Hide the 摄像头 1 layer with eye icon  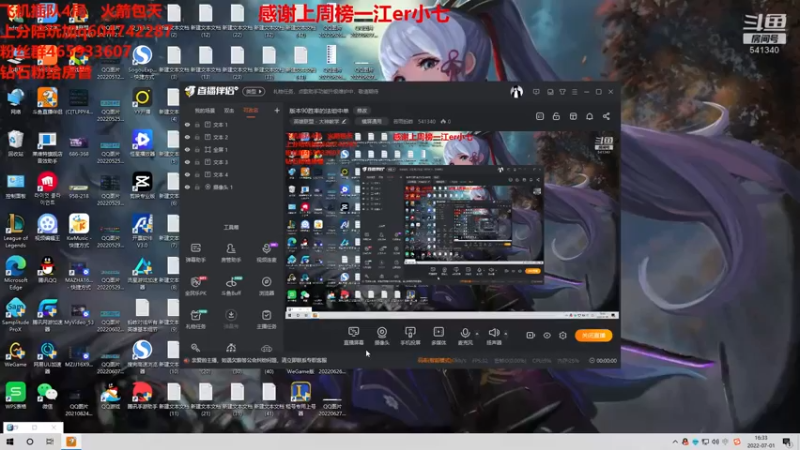[187, 187]
